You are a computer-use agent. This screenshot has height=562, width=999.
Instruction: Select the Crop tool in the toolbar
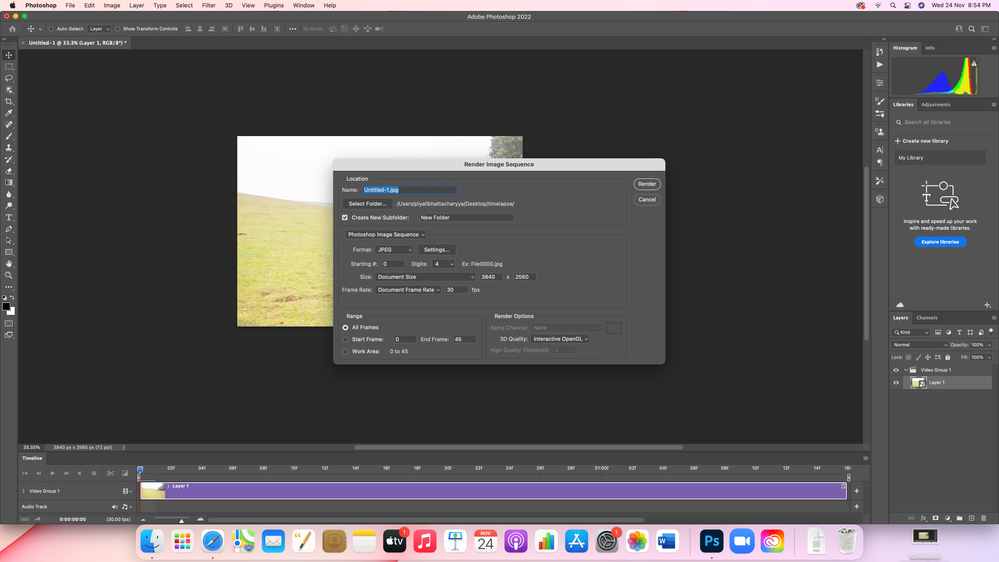[9, 101]
